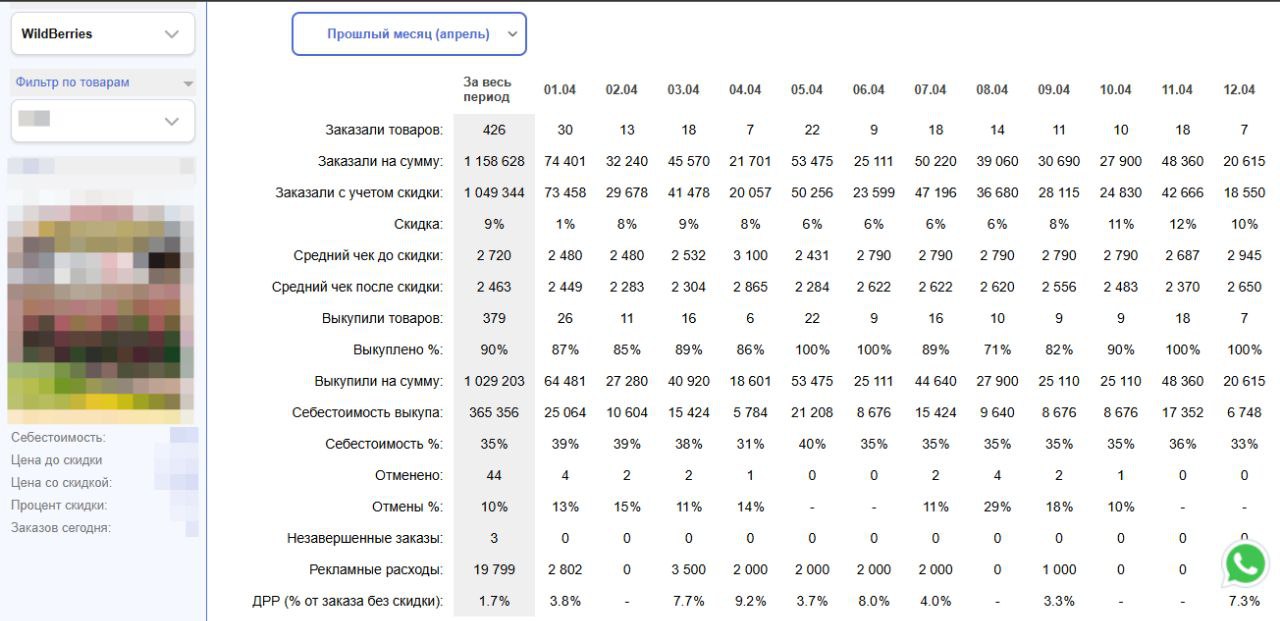Click the total discounted sum 1 049 344
Viewport: 1280px width, 621px height.
click(494, 193)
